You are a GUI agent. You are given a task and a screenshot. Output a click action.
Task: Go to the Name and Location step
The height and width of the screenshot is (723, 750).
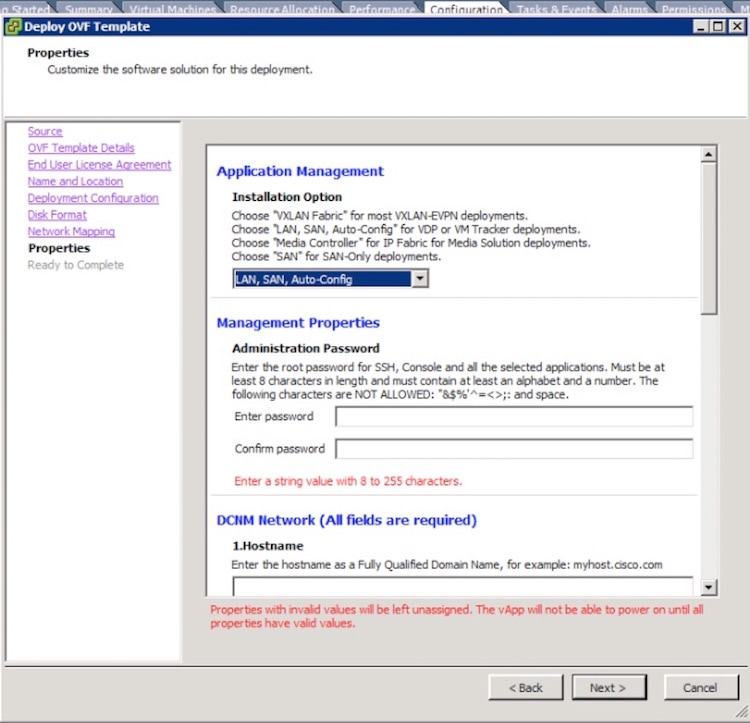click(75, 182)
